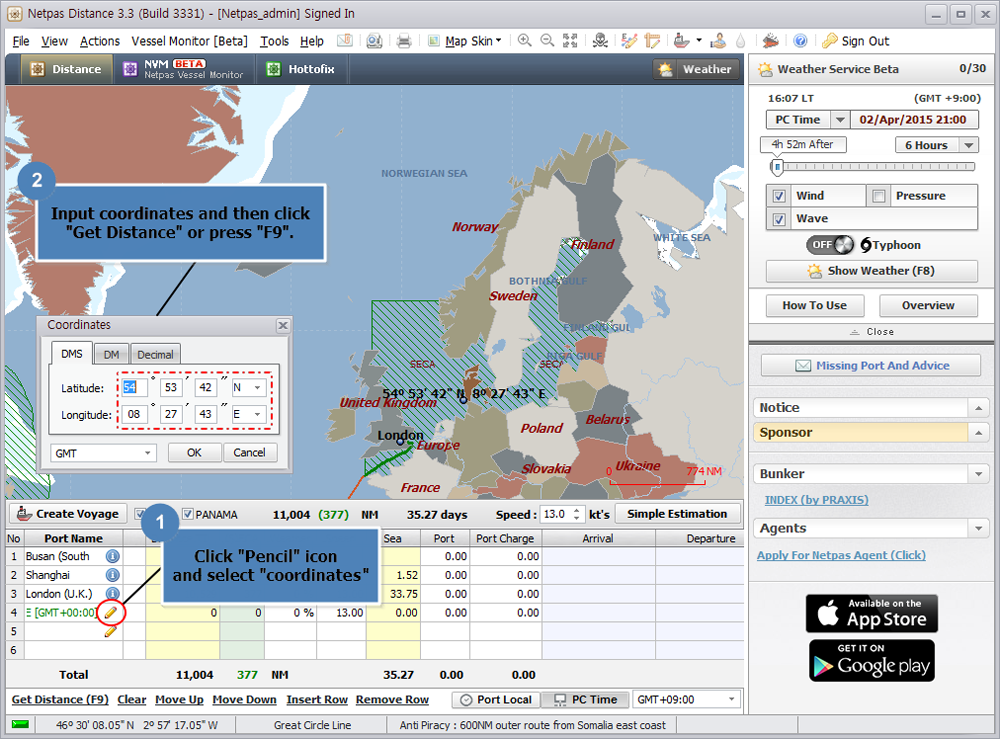Click the Show Weather (F8) button
The image size is (1000, 739).
[x=871, y=271]
